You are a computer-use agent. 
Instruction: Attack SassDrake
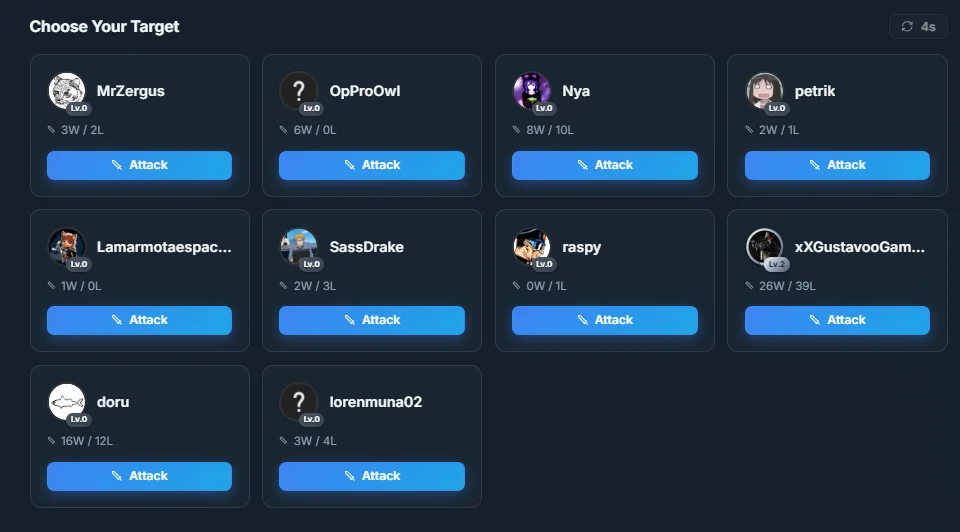pos(372,320)
